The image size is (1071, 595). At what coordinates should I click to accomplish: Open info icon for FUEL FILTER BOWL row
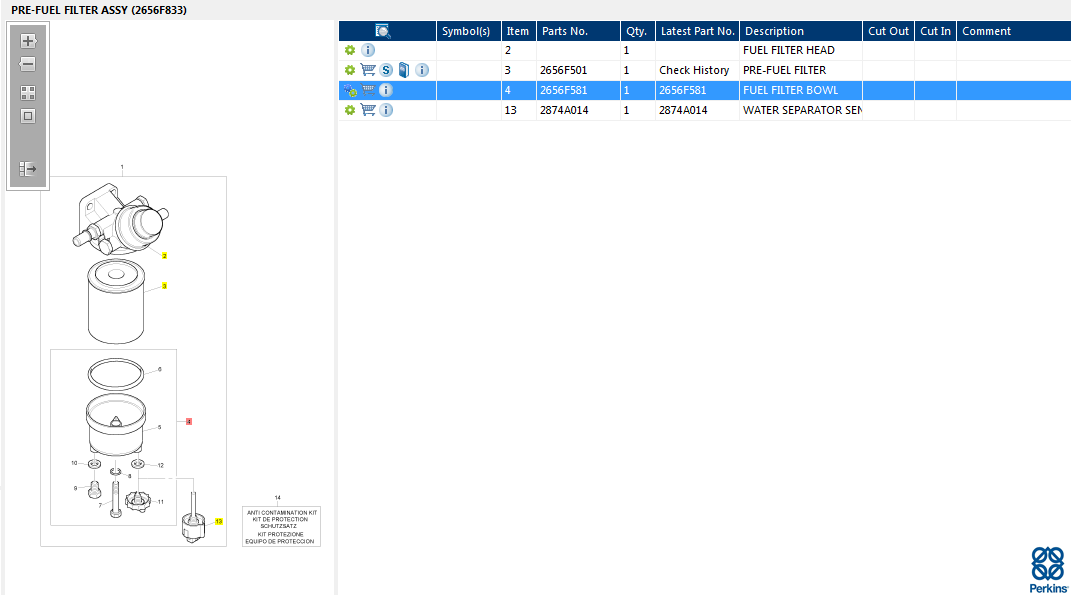point(386,89)
